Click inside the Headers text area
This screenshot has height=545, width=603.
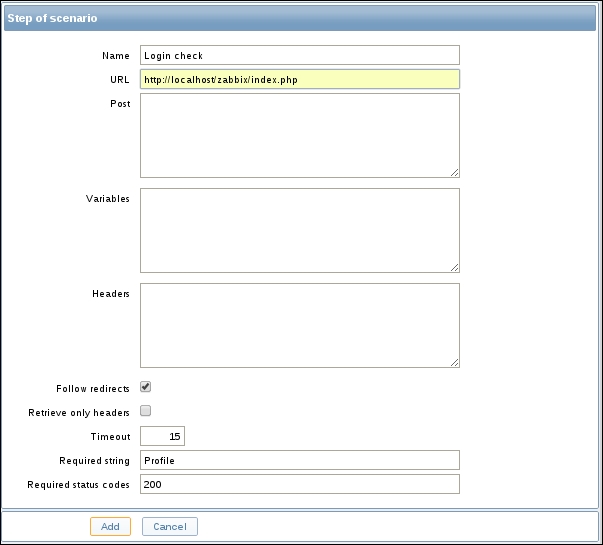(x=299, y=325)
